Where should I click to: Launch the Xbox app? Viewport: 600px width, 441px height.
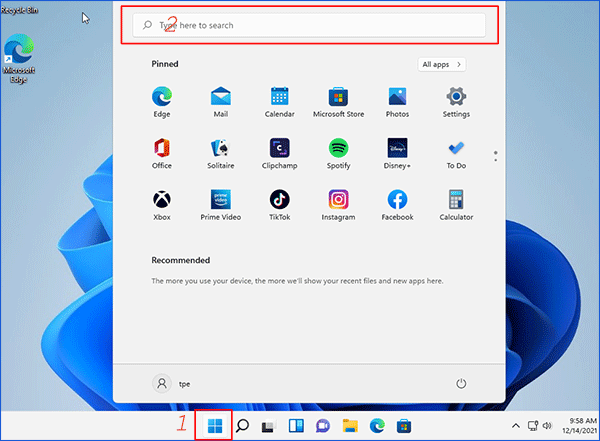pos(162,205)
